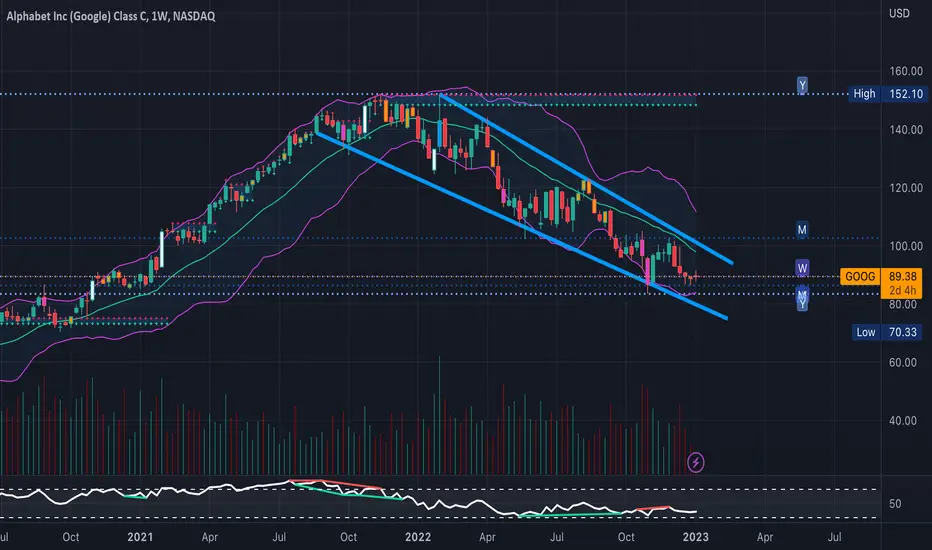
Task: Click the Jul label left of Oct 2021 on the time axis
Action: [279, 537]
